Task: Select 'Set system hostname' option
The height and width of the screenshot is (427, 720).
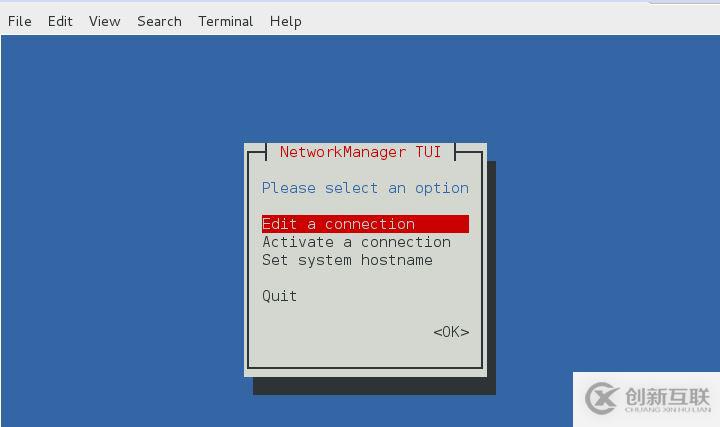Action: click(x=347, y=260)
